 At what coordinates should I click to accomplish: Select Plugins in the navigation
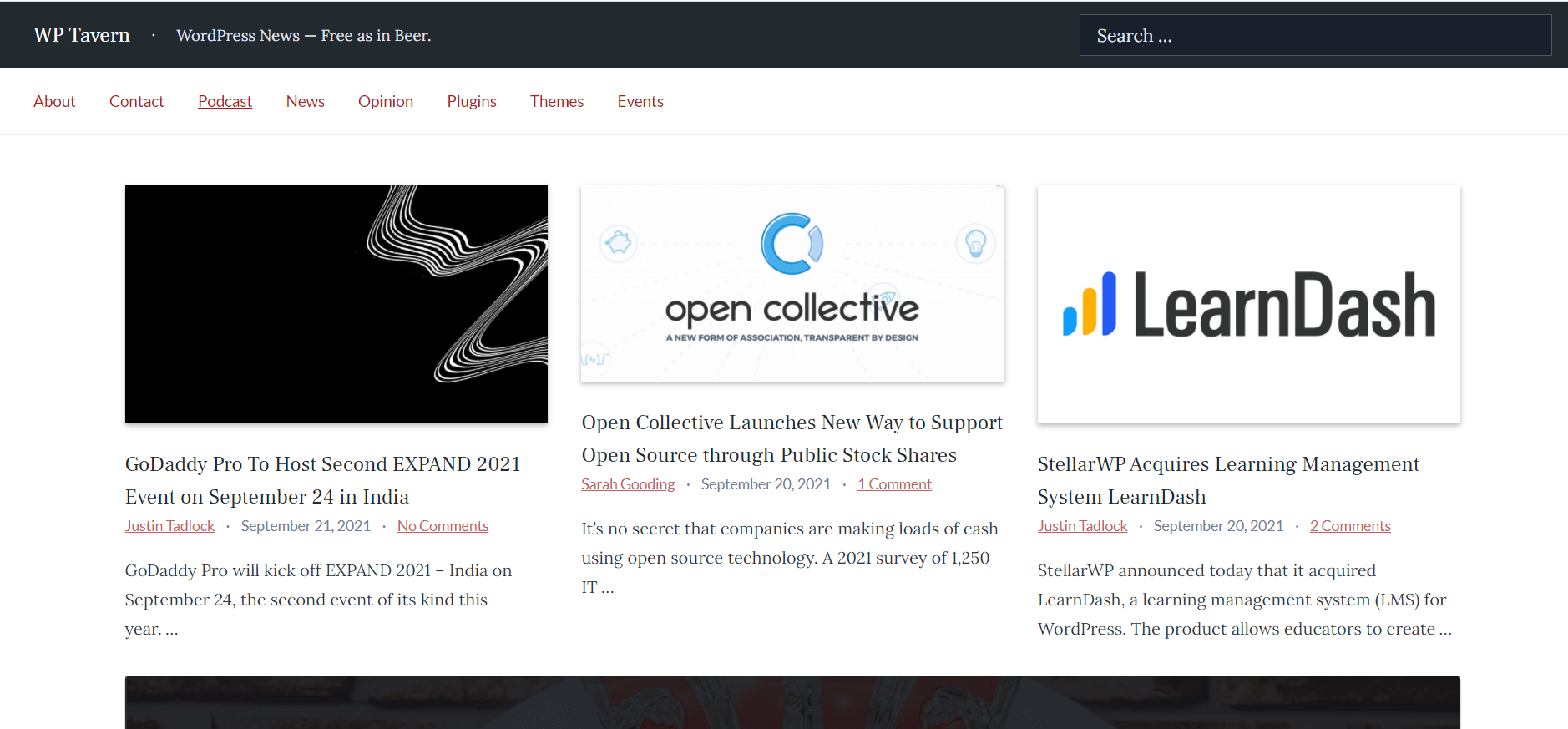tap(472, 101)
